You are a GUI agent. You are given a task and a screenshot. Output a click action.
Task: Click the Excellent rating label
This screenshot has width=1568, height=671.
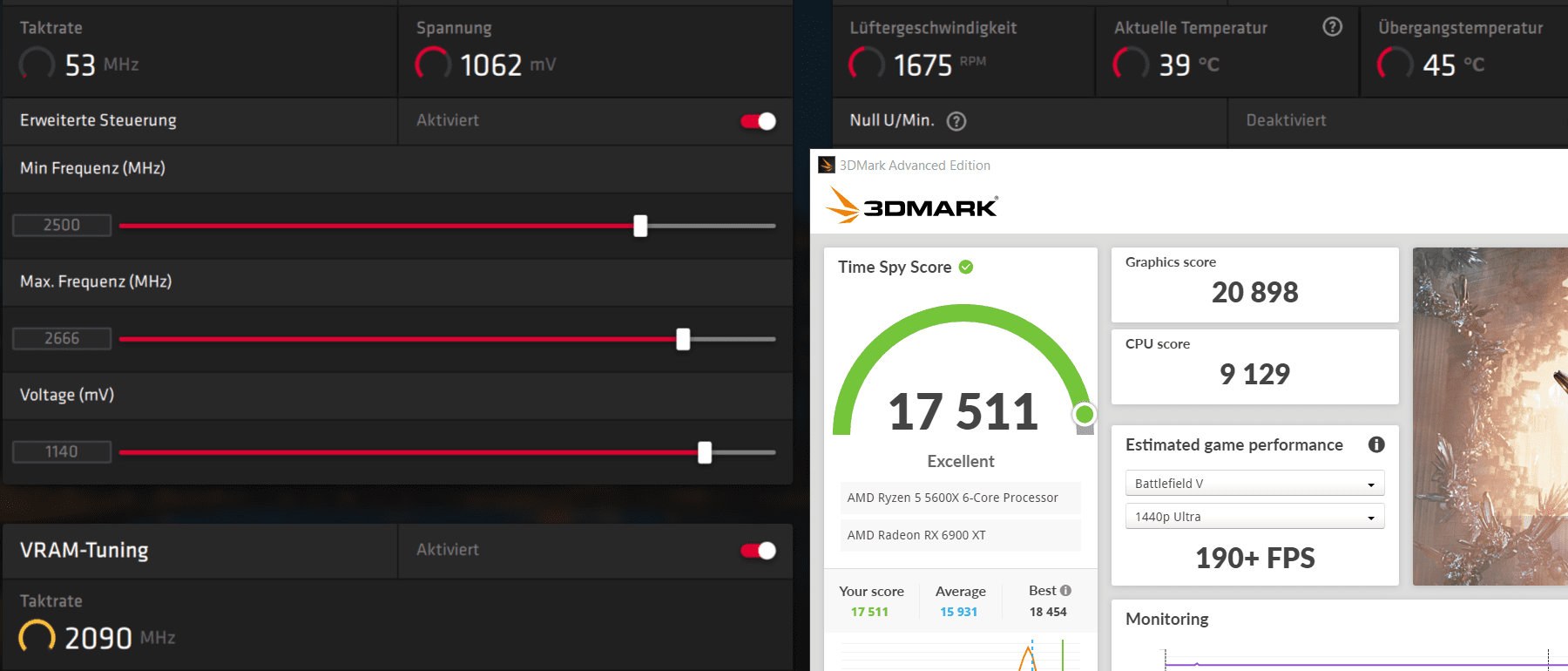(x=960, y=461)
